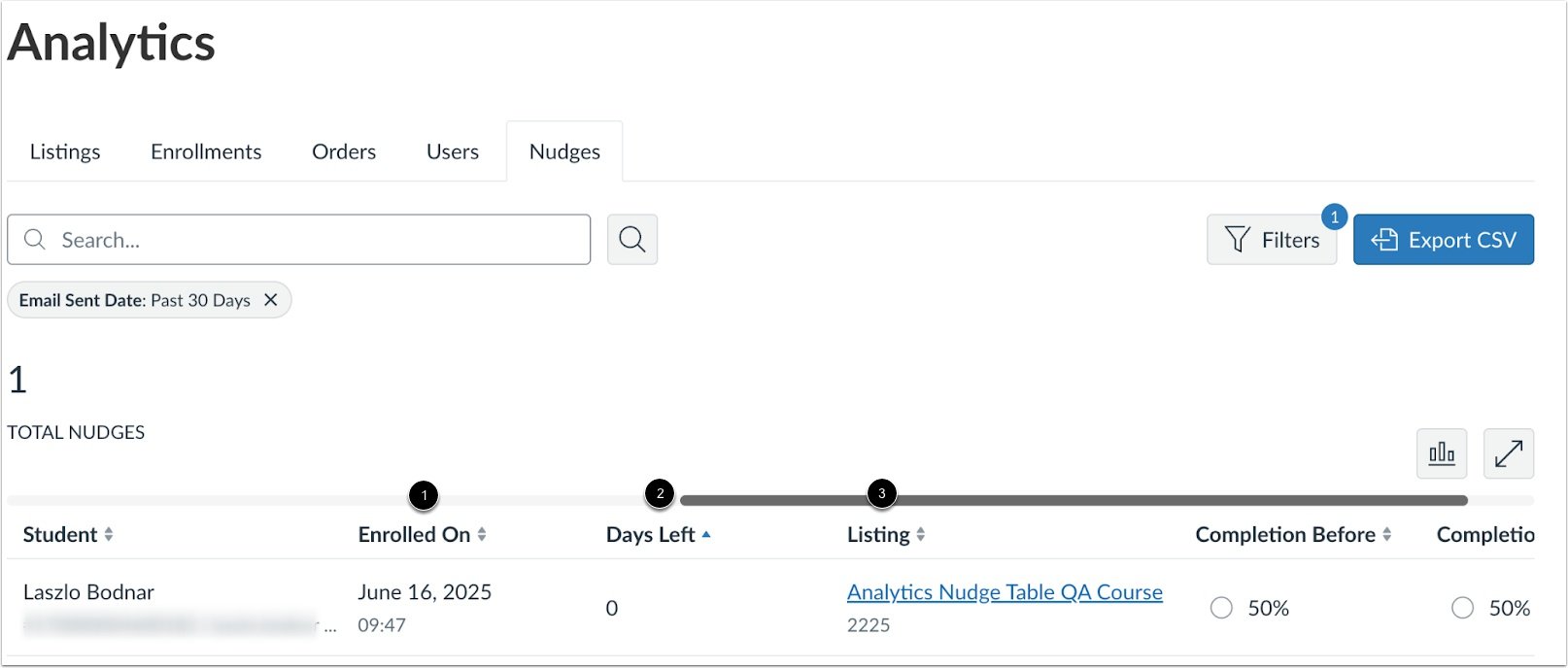
Task: Sort the table by Student column
Action: click(x=110, y=534)
